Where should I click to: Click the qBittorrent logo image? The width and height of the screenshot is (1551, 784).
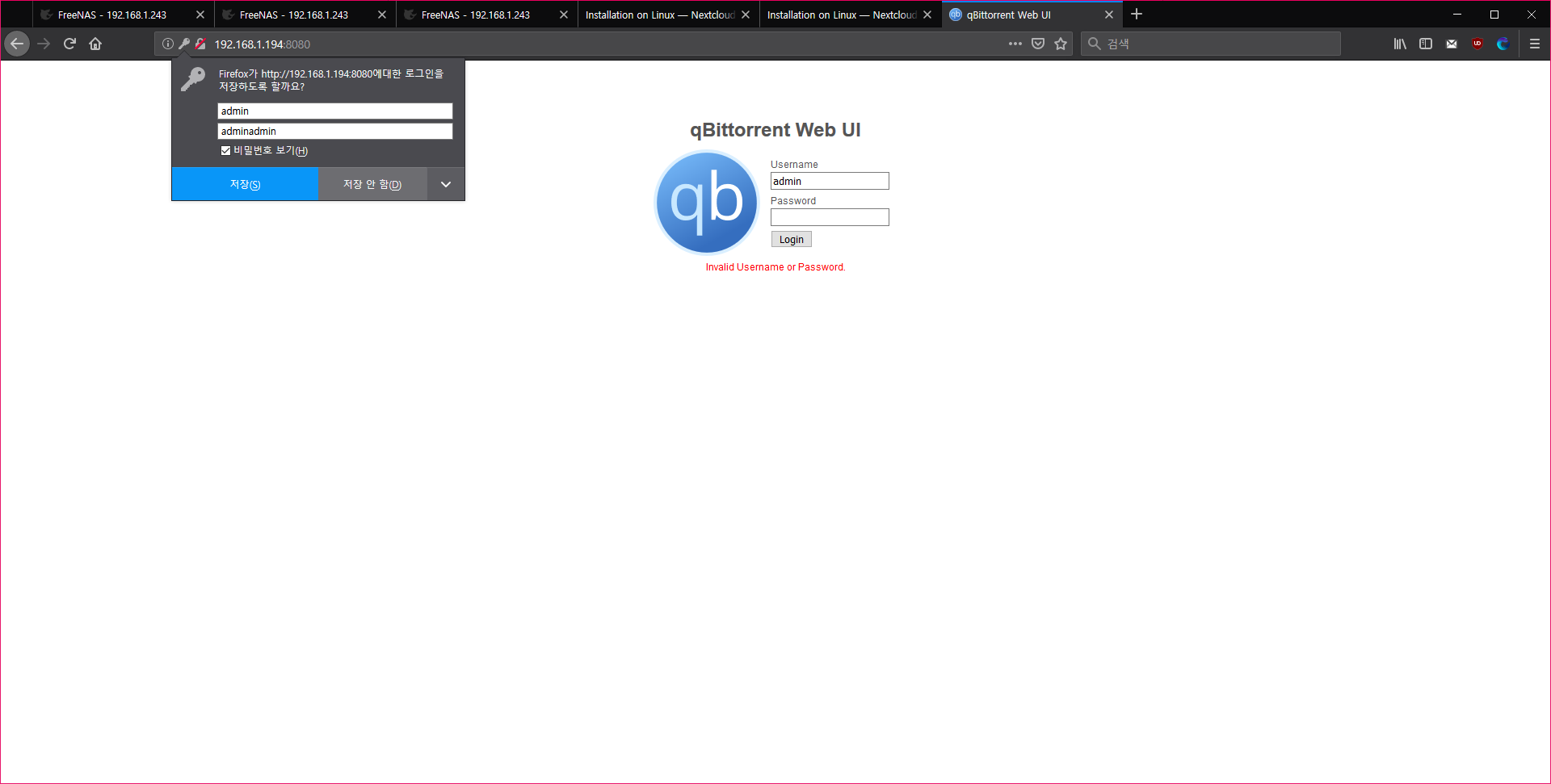707,203
